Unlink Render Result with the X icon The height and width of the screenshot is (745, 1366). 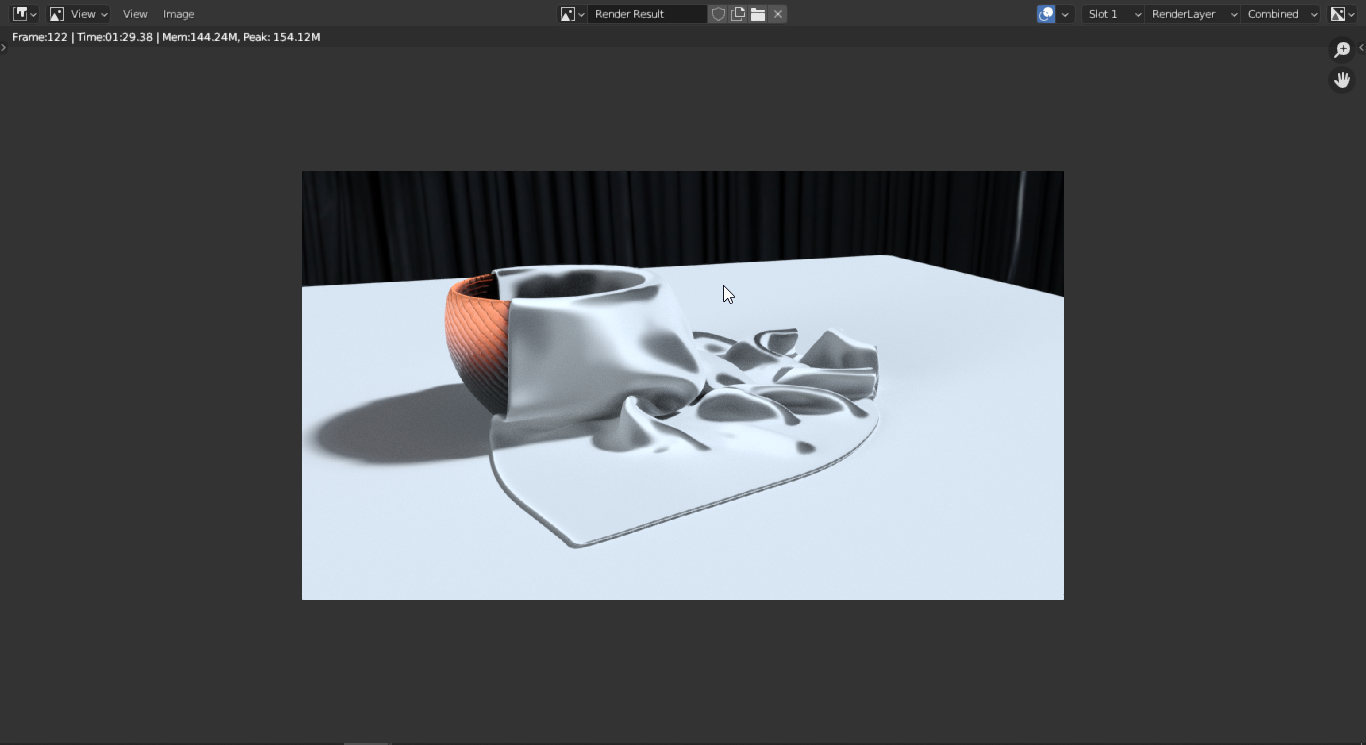pos(778,14)
